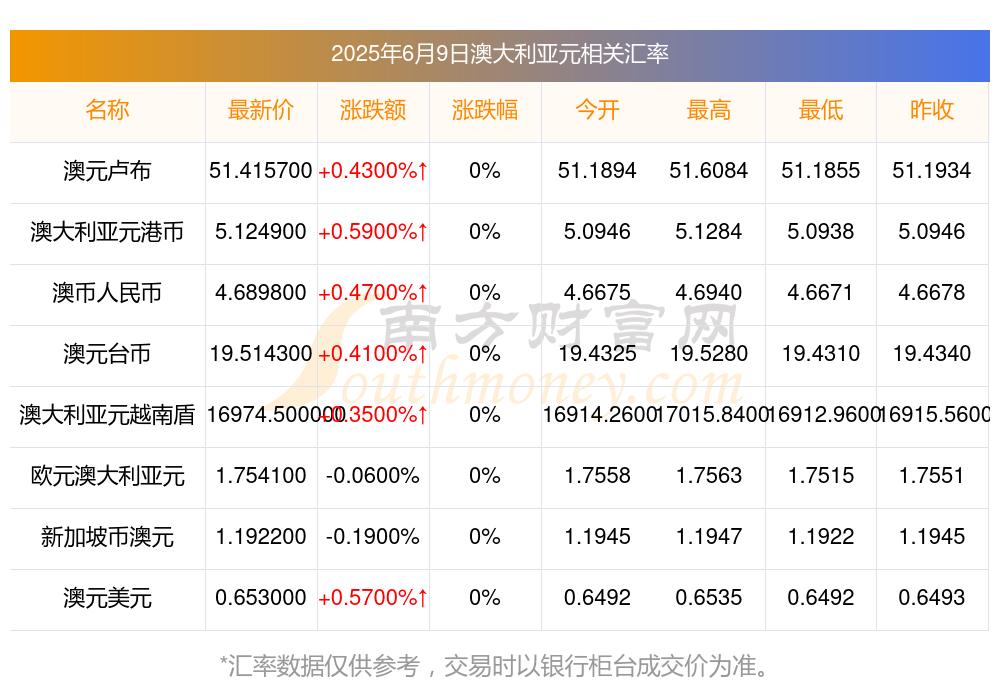Open the 澳大利亚元越南盾 entry
Viewport: 1000px width, 698px height.
click(x=107, y=415)
